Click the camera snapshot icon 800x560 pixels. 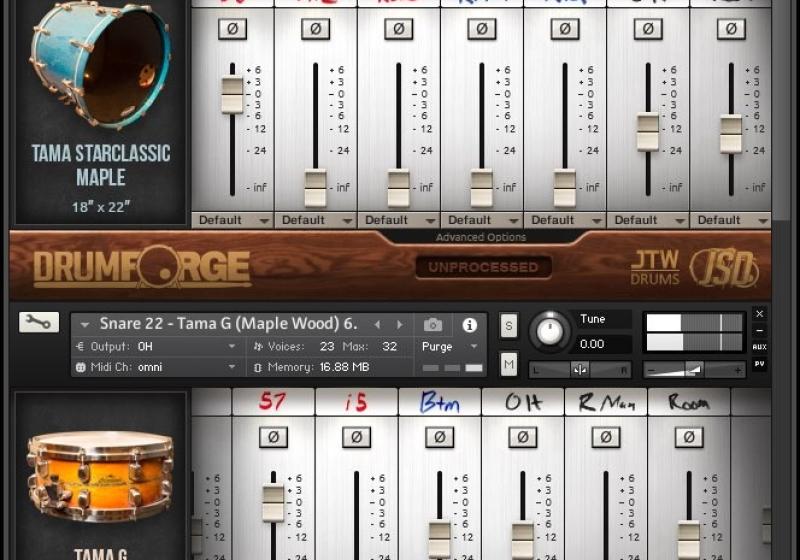click(x=433, y=325)
